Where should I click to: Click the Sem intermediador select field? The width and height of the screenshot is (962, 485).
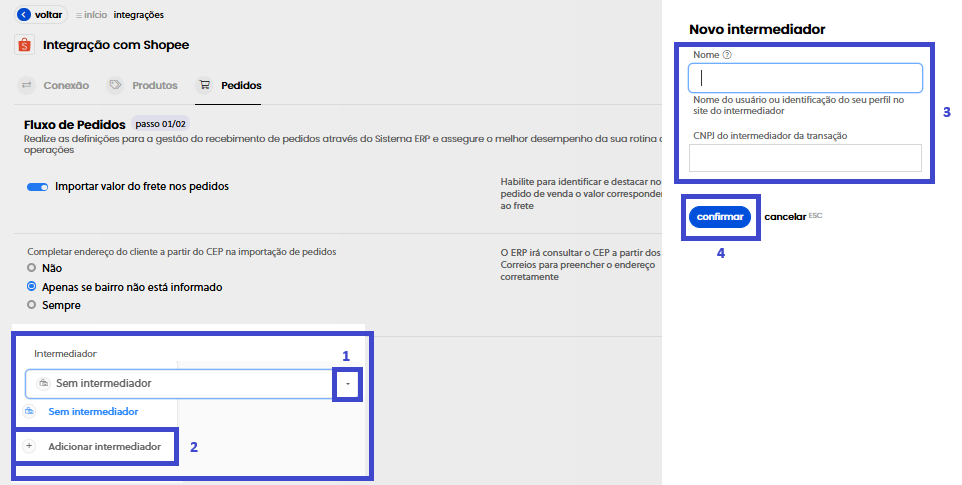(x=179, y=384)
